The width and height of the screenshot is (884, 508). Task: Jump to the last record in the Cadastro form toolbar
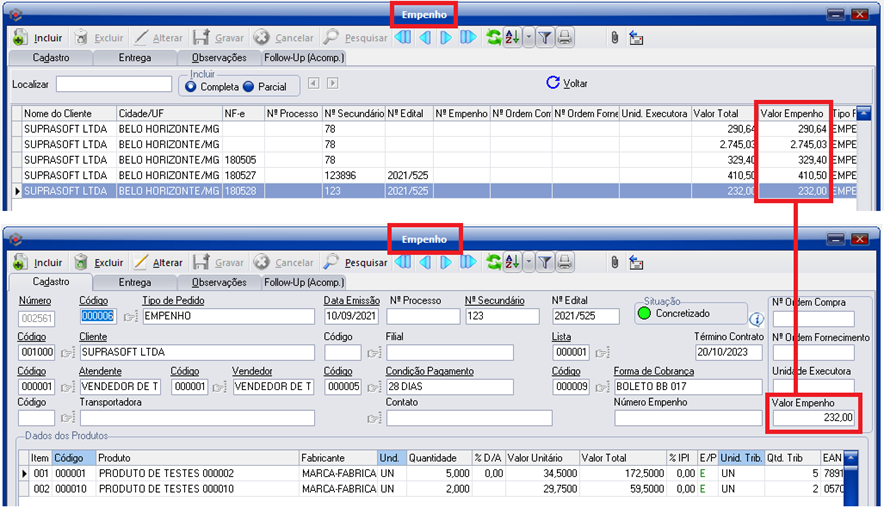[x=467, y=262]
